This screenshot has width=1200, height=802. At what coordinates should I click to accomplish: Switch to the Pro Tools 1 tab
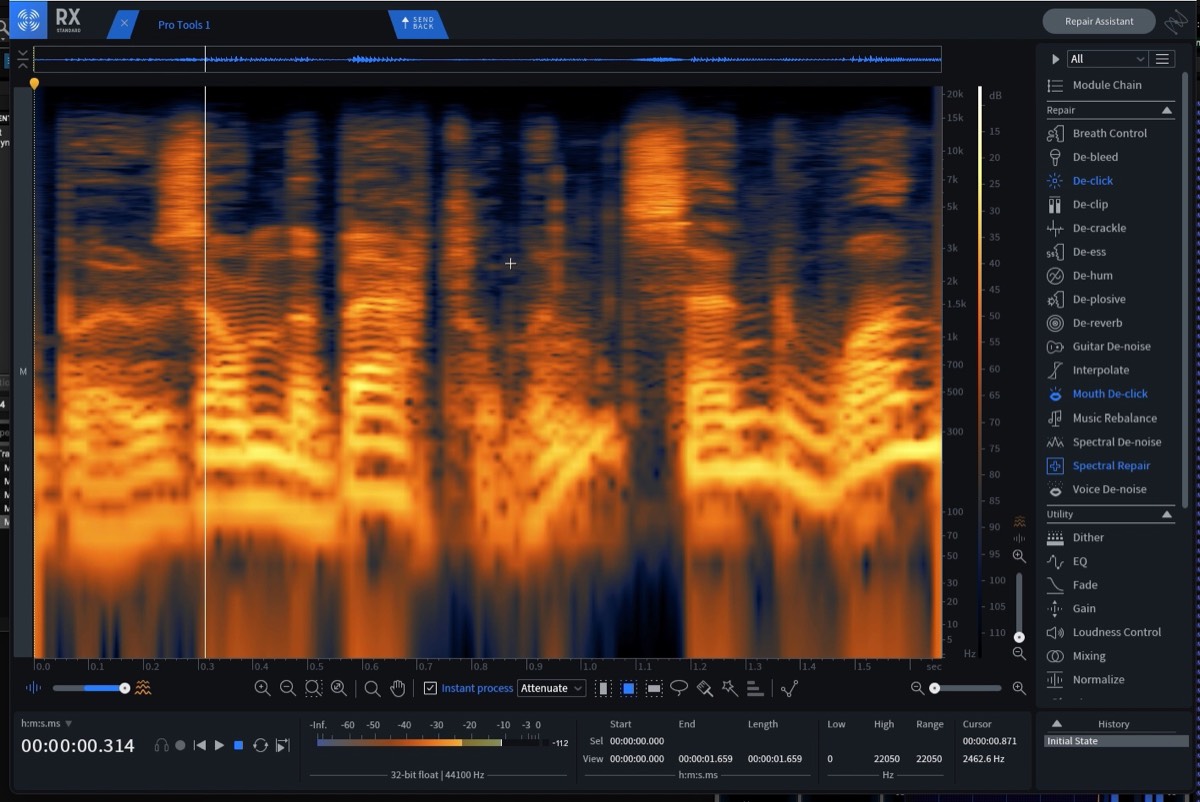coord(184,25)
